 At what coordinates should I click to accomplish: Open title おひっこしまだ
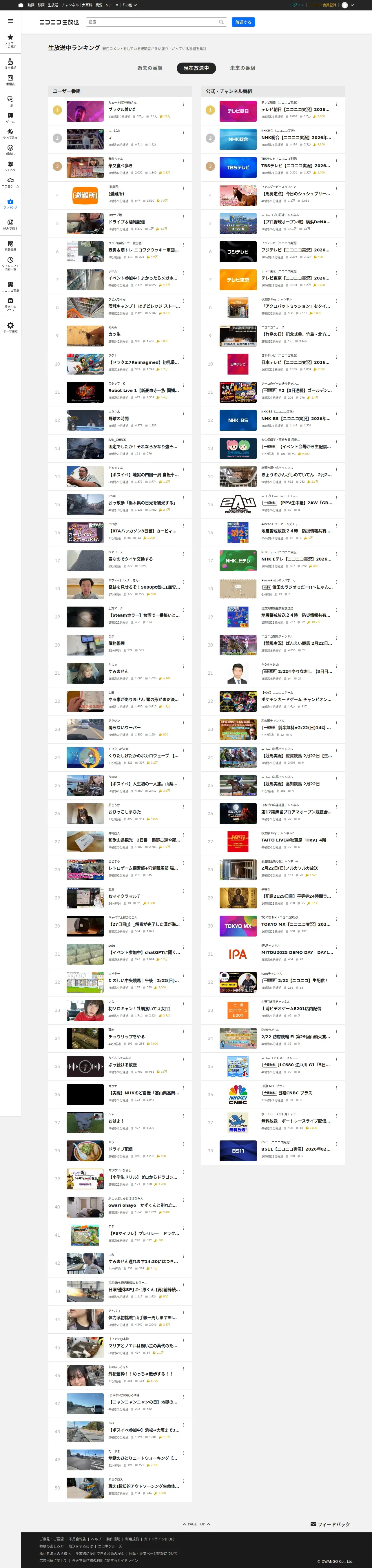coord(124,812)
